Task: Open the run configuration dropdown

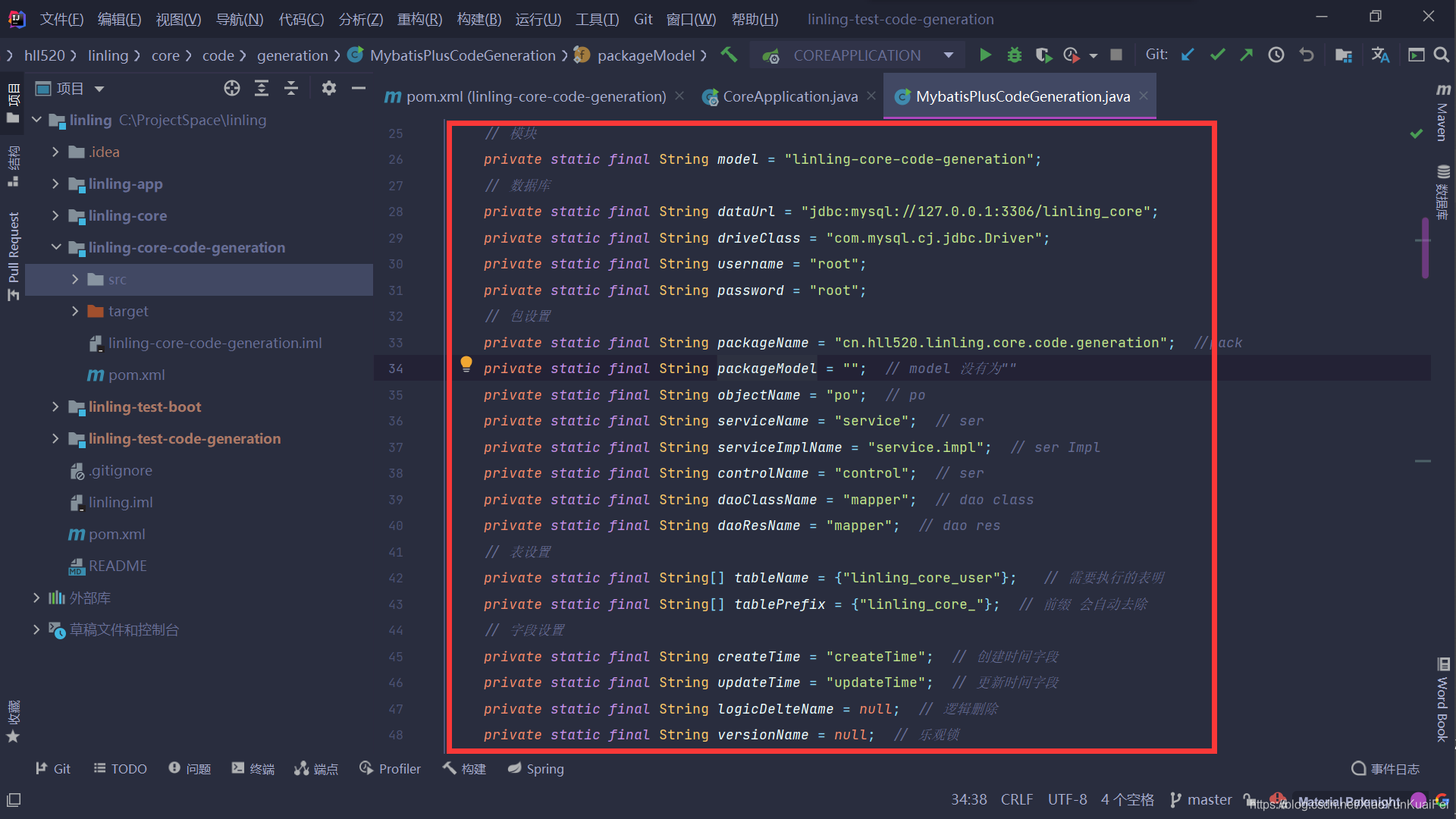Action: [x=949, y=55]
